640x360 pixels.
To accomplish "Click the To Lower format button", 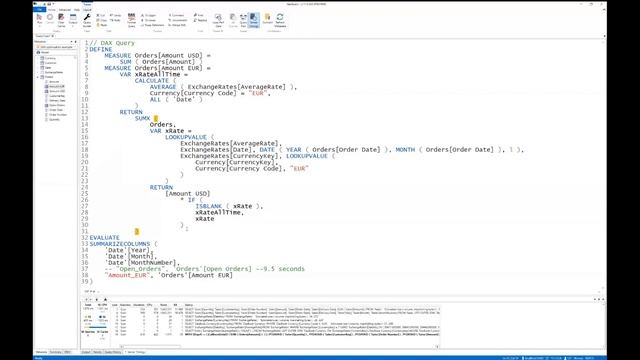I will pyautogui.click(x=149, y=20).
